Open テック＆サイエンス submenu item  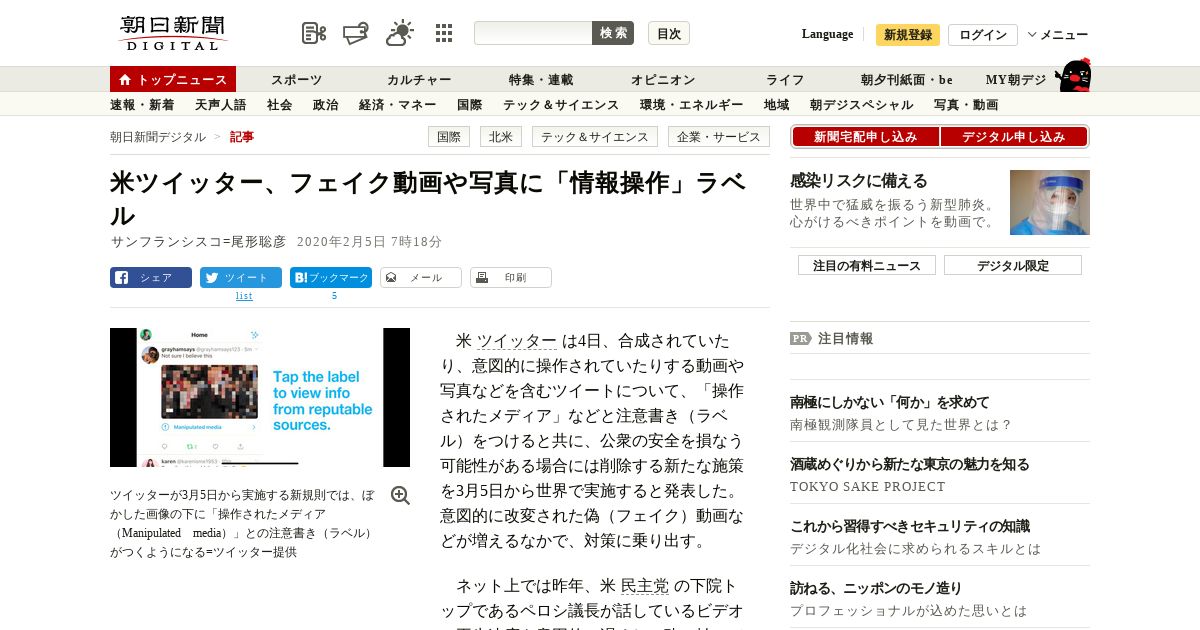561,104
